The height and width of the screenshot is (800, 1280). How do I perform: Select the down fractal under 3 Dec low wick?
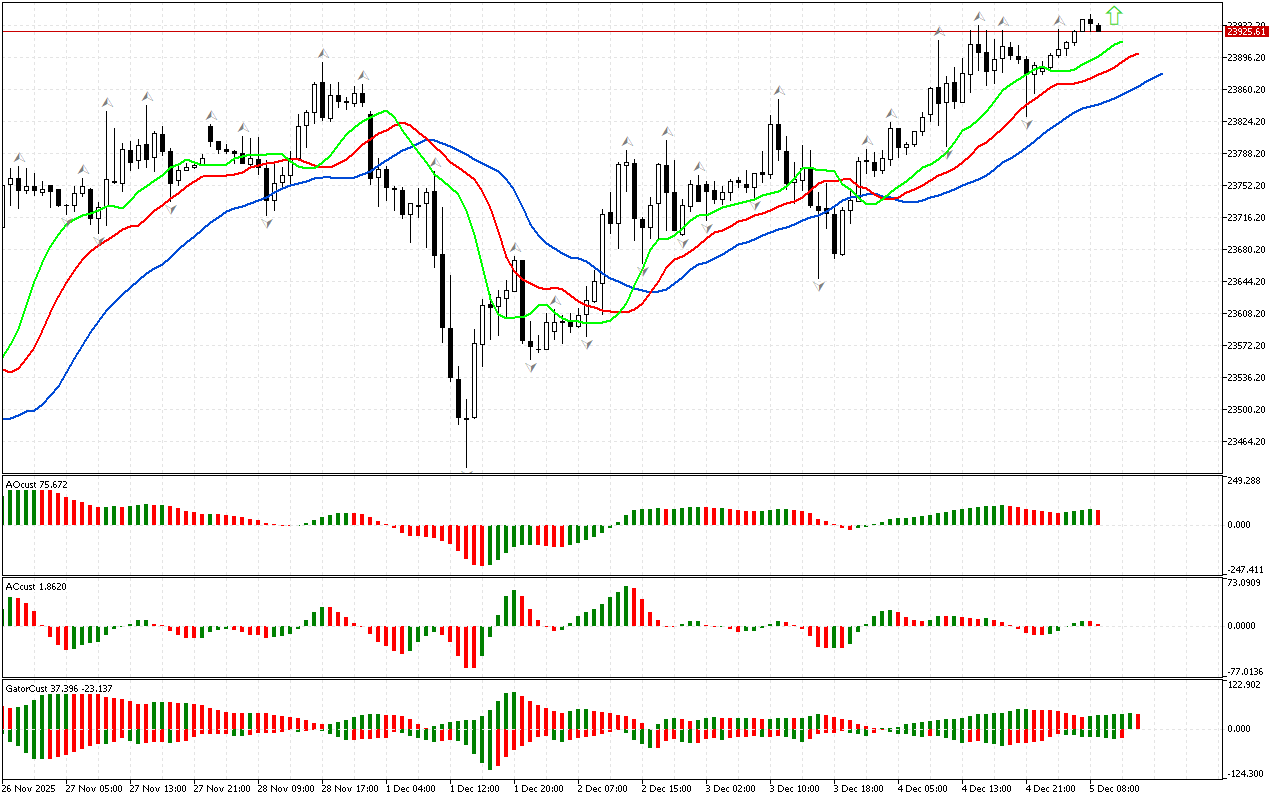tap(819, 286)
